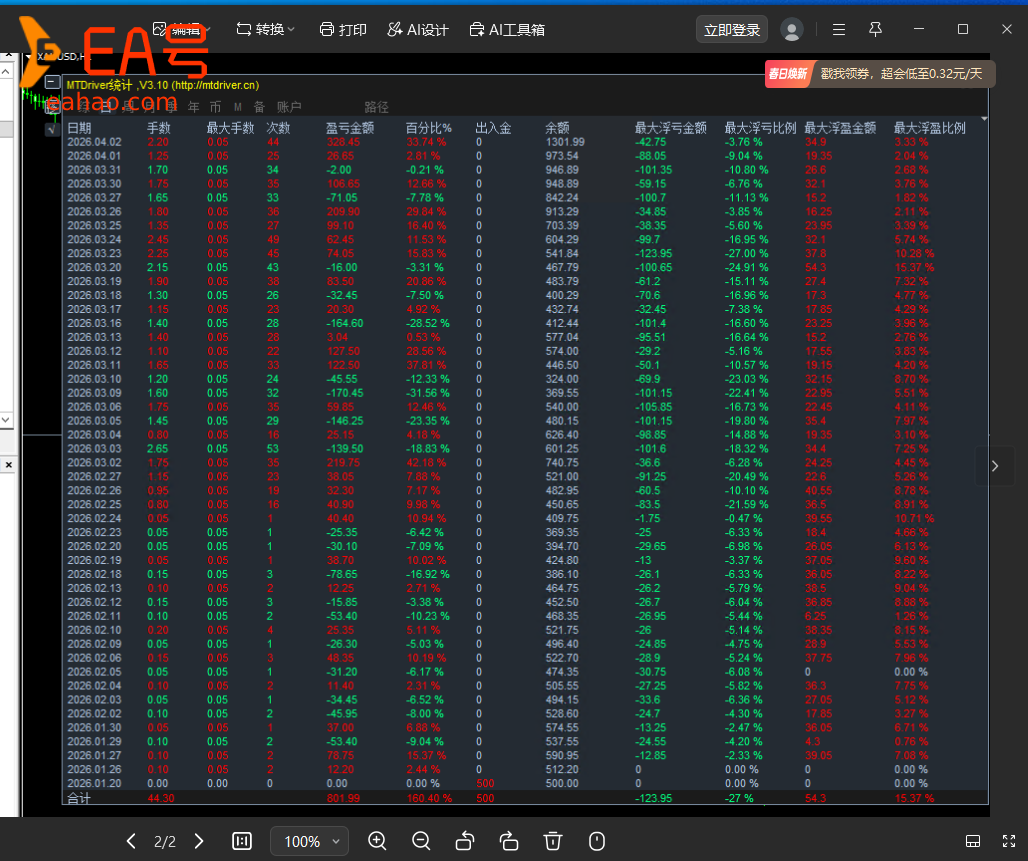Expand the 转换 convert dropdown menu

tap(266, 30)
